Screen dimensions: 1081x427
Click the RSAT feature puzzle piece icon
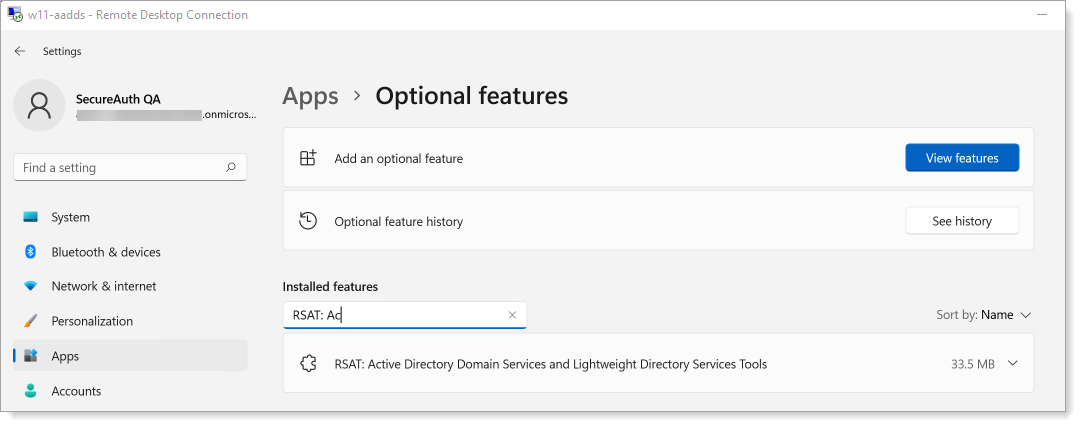[308, 364]
